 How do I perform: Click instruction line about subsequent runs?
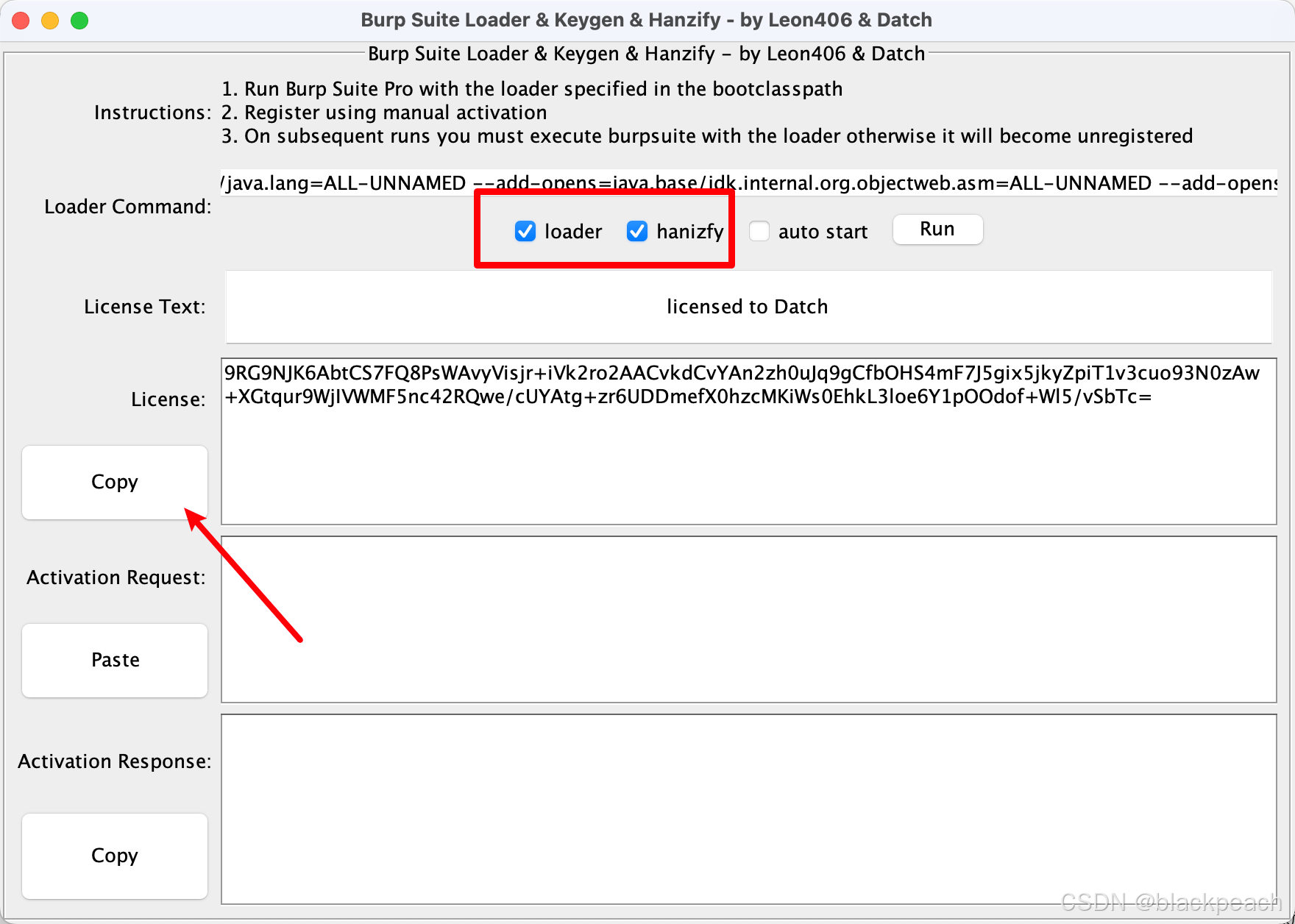pyautogui.click(x=707, y=136)
